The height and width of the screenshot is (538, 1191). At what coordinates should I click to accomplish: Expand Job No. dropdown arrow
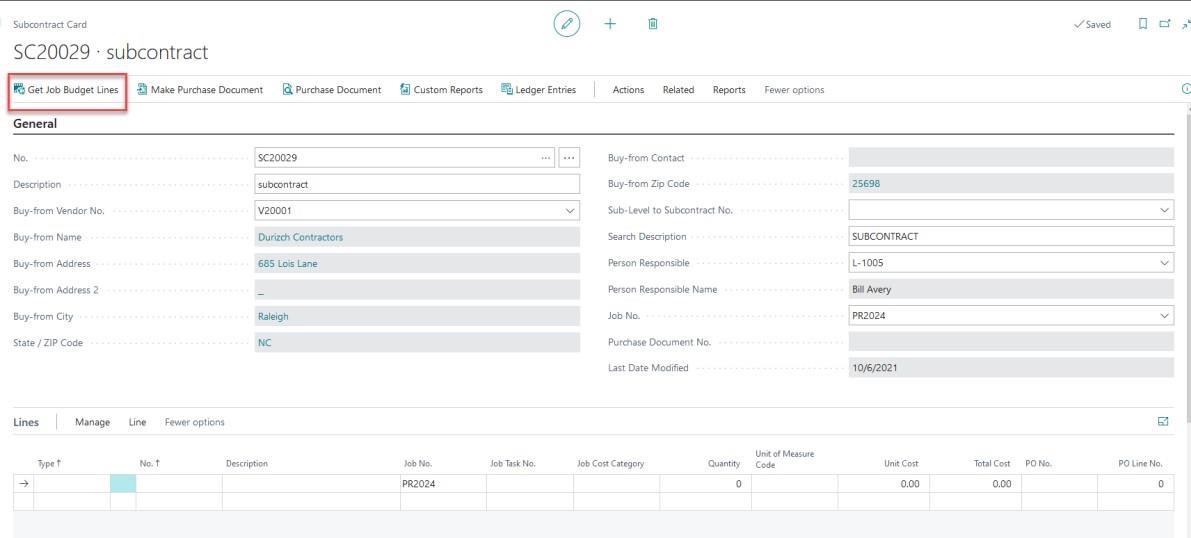[x=1164, y=316]
